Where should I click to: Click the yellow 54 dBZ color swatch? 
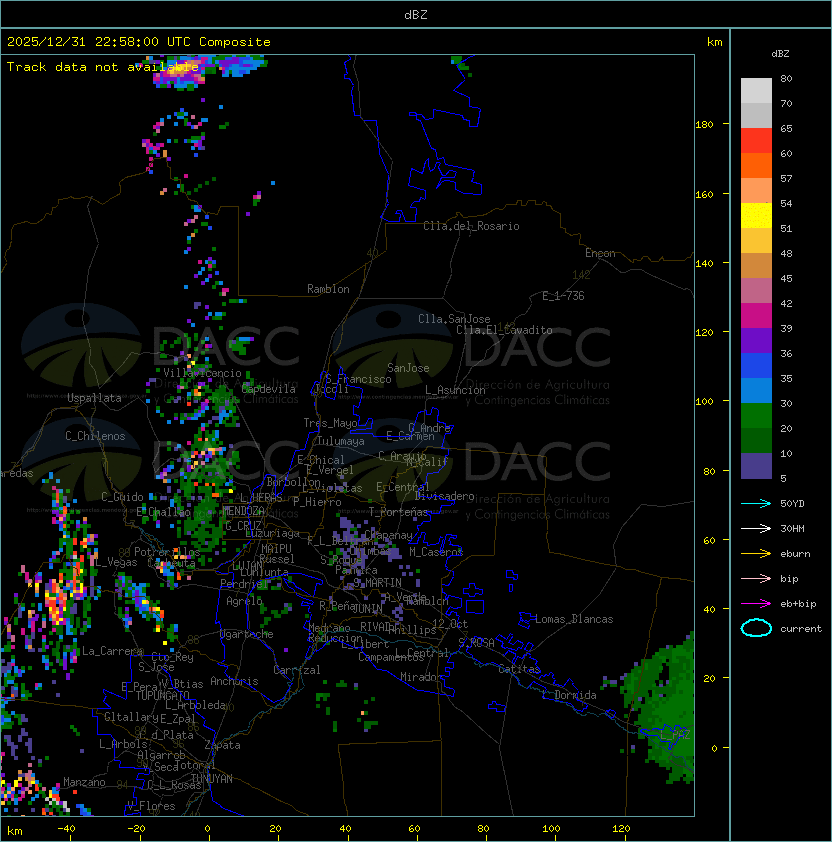[x=756, y=216]
